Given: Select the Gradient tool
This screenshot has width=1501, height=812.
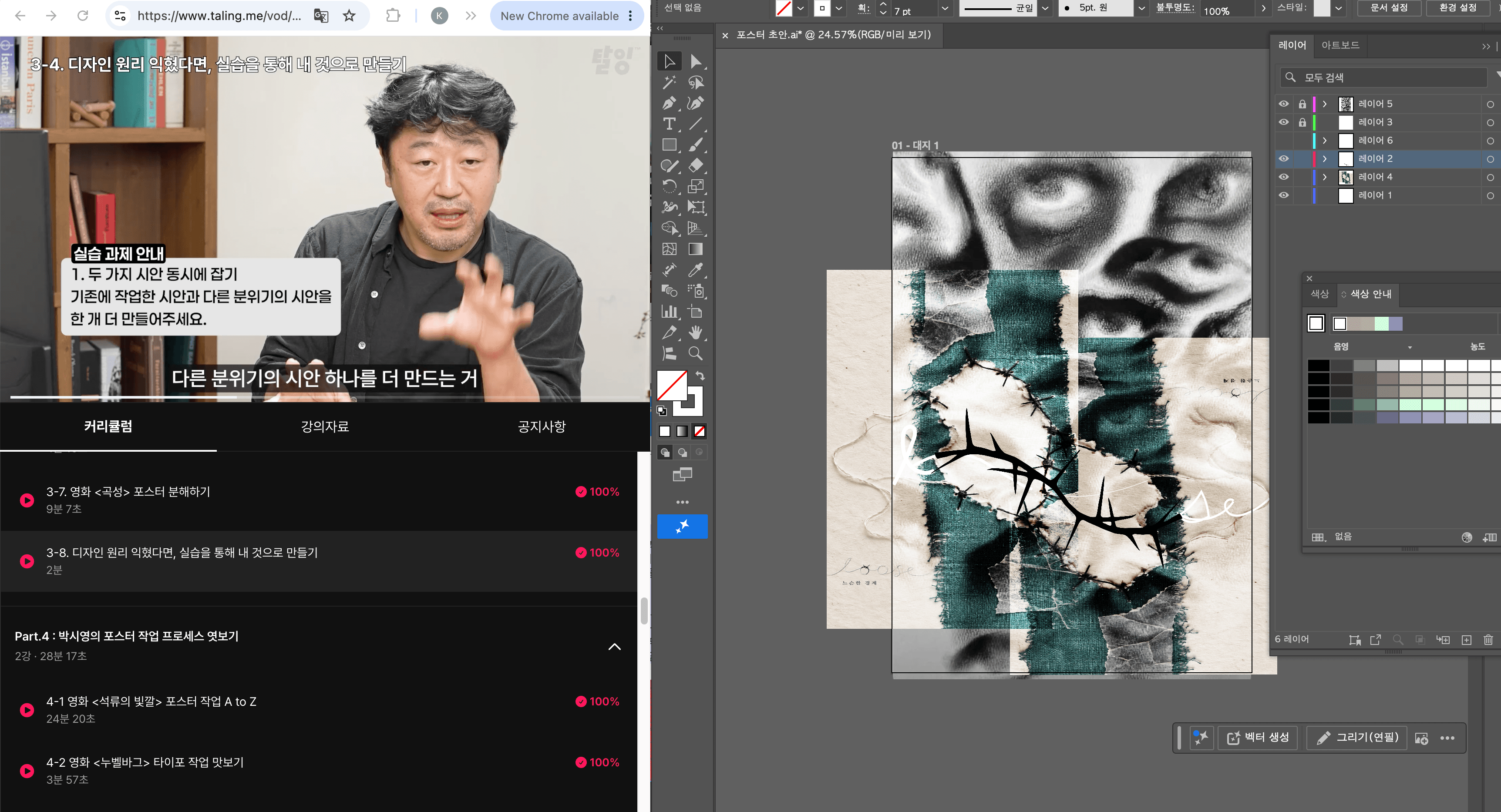Looking at the screenshot, I should 695,249.
